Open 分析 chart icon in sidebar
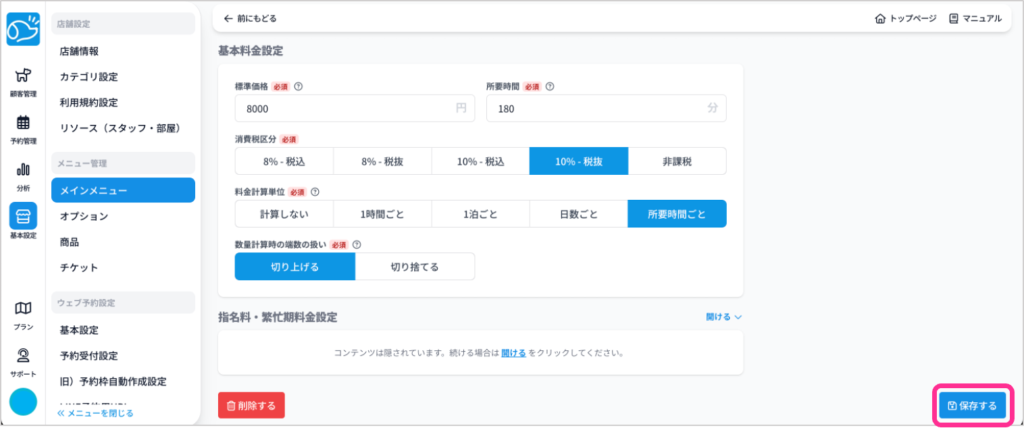The image size is (1024, 428). 22,175
